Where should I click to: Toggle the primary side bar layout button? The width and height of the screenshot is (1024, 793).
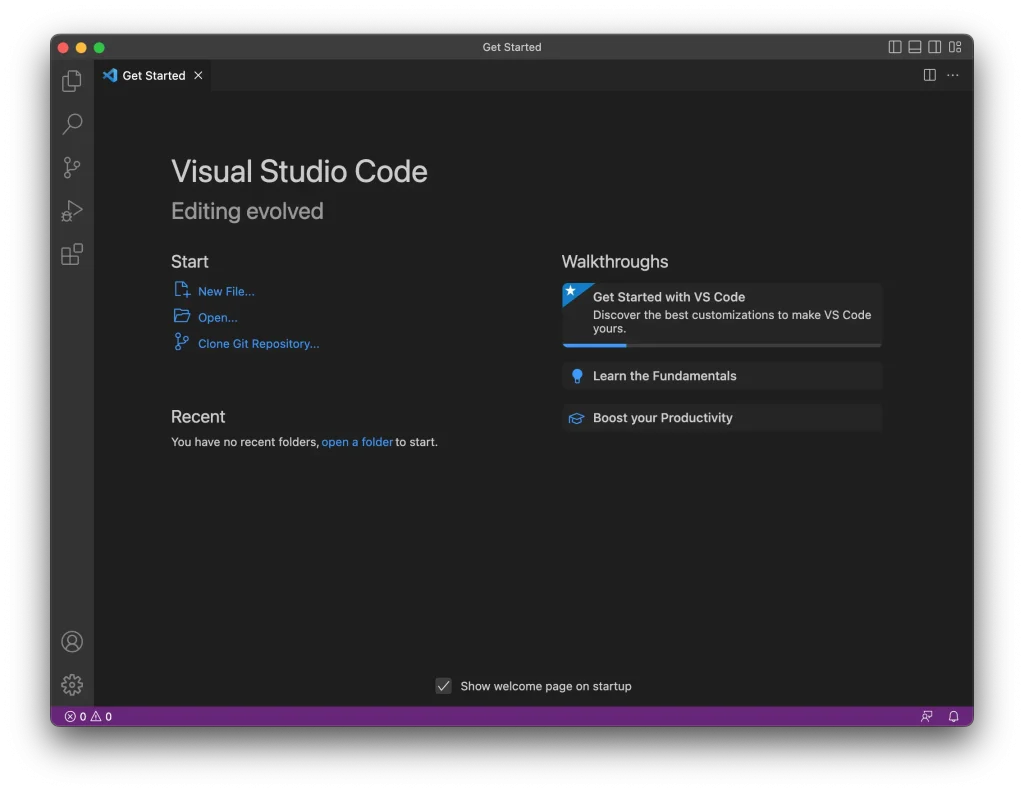tap(895, 47)
